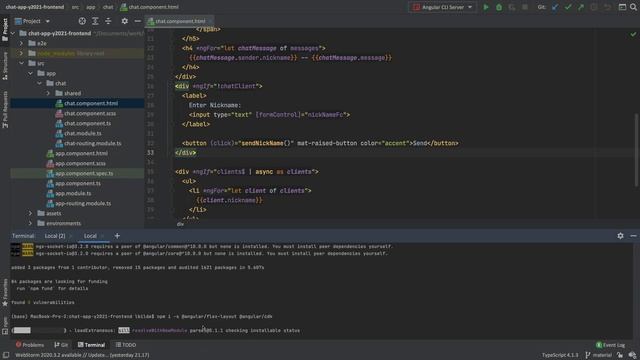The width and height of the screenshot is (640, 360).
Task: Open chat-routing.module.ts file
Action: tap(93, 143)
